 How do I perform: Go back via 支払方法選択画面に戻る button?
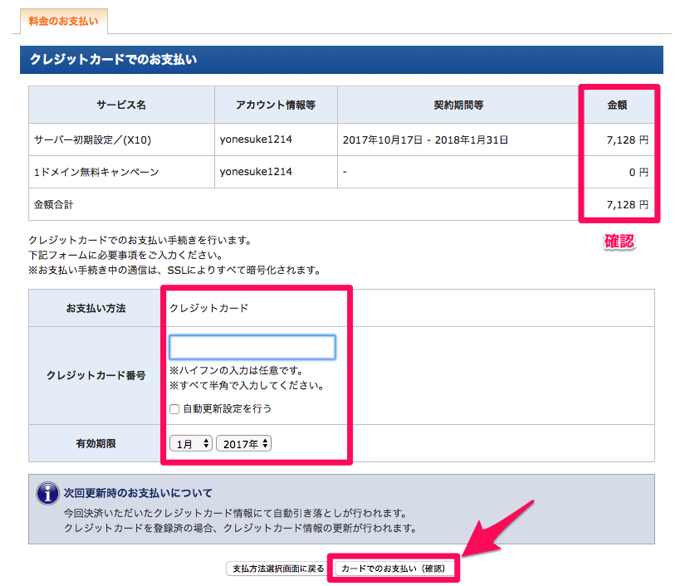276,569
